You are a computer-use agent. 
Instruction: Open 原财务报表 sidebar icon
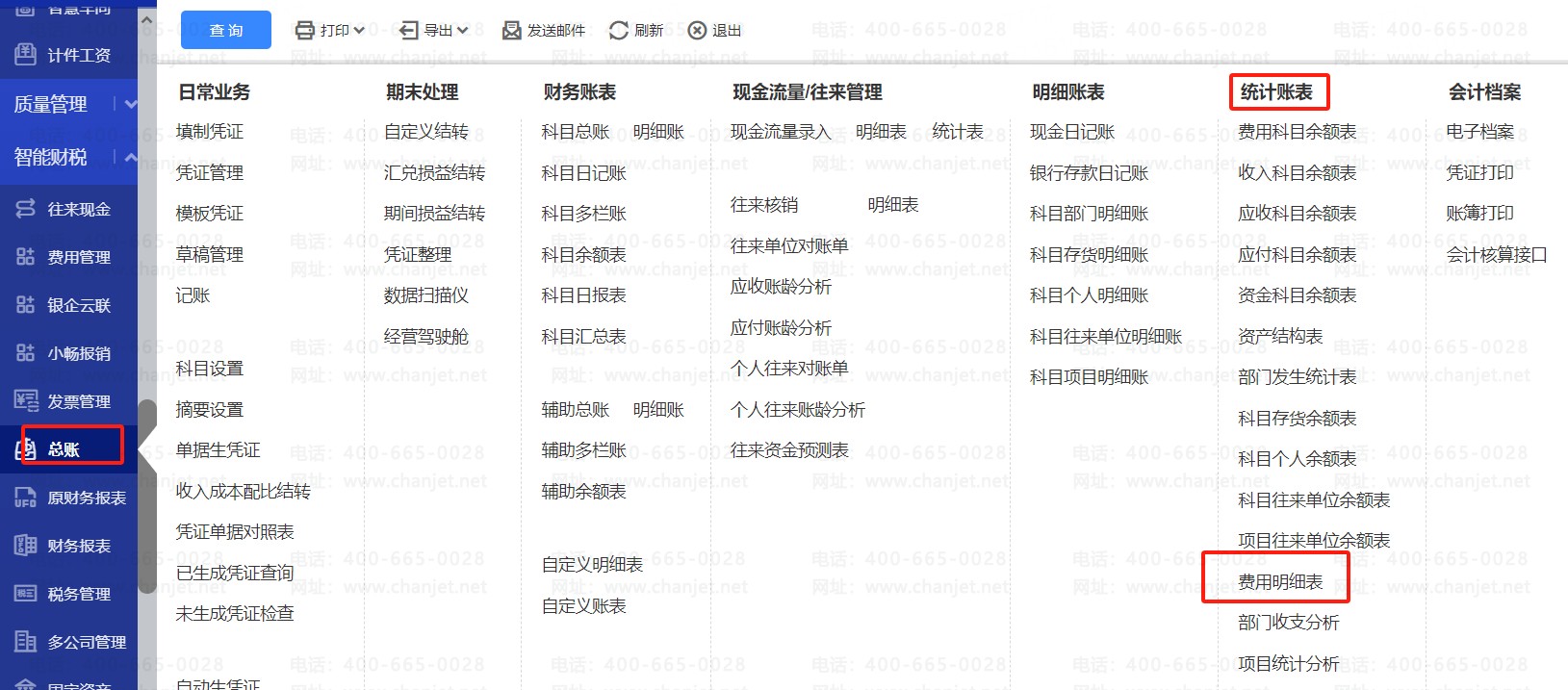pyautogui.click(x=26, y=497)
